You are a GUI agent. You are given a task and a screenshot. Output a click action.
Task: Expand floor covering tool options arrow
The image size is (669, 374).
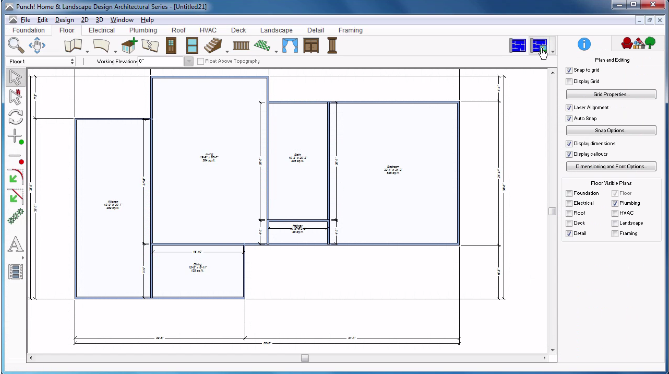276,52
